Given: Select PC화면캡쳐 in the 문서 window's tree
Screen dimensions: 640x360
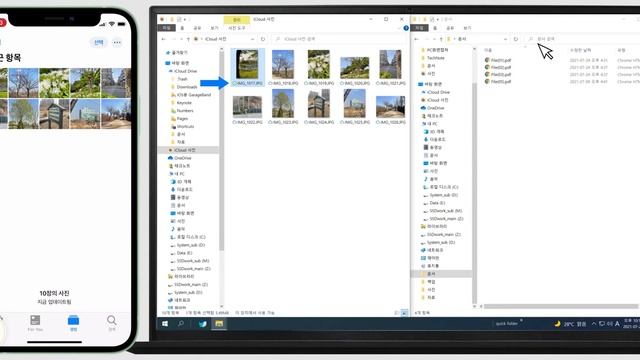Looking at the screenshot, I should click(434, 50).
